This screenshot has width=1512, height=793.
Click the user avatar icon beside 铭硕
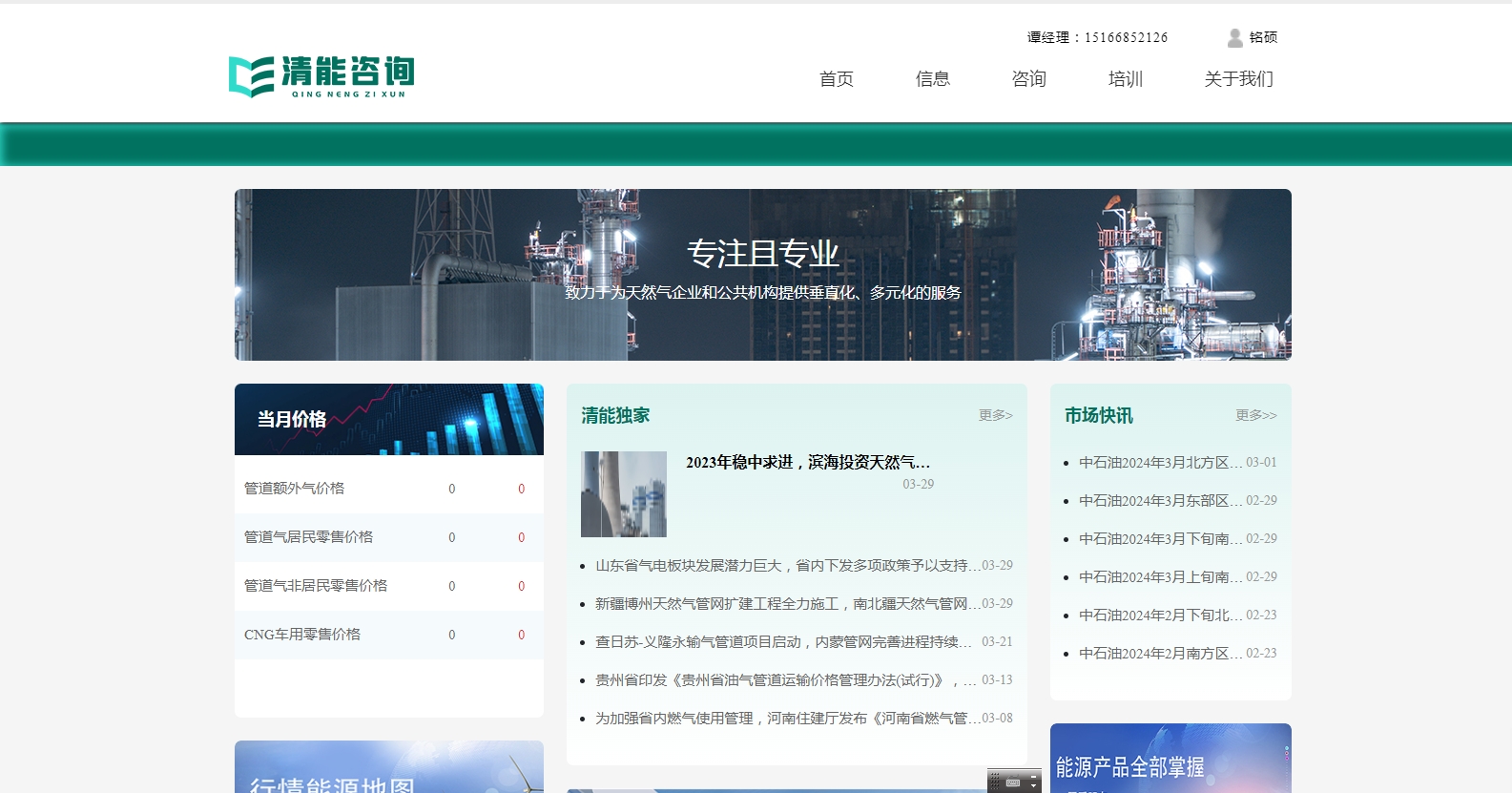click(x=1234, y=37)
